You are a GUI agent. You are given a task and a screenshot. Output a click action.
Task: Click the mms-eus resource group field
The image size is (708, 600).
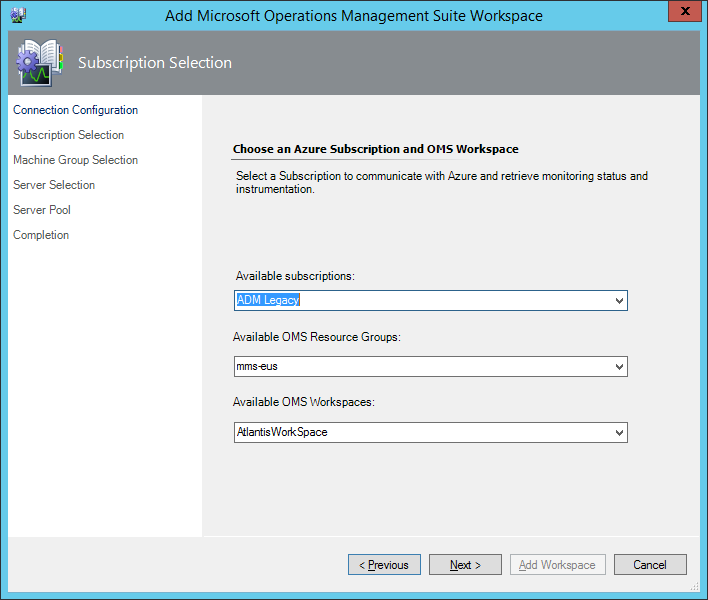(x=431, y=367)
